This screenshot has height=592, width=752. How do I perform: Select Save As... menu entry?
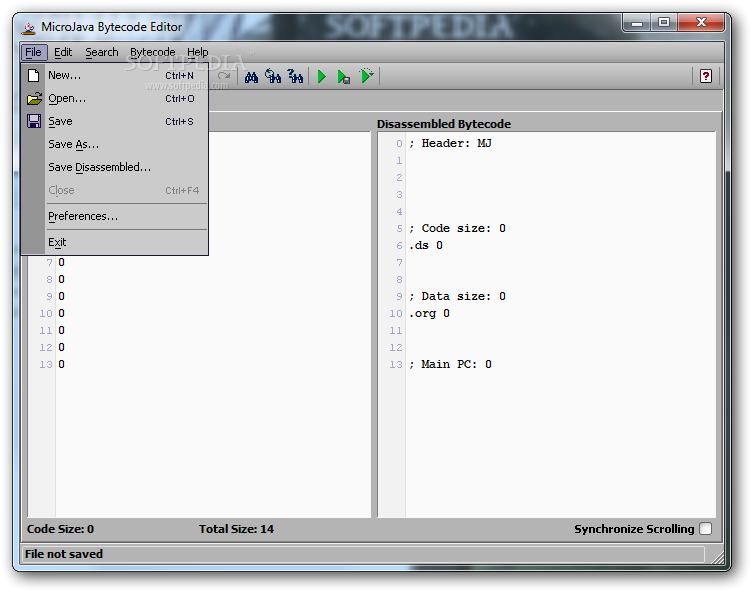tap(115, 144)
